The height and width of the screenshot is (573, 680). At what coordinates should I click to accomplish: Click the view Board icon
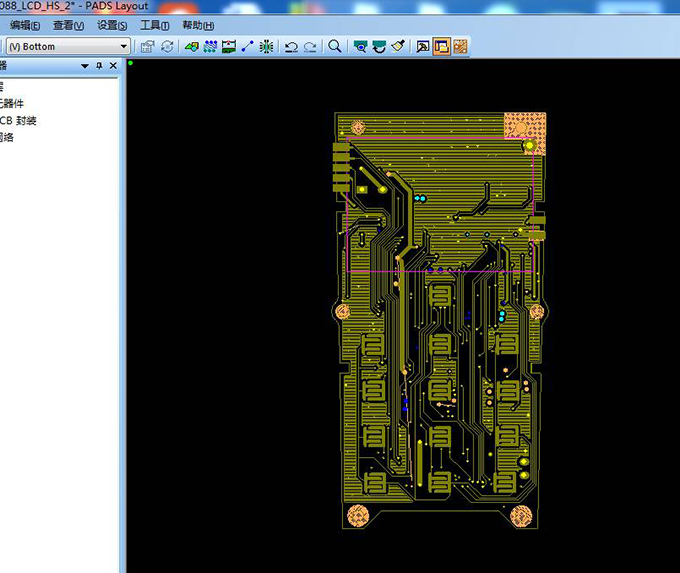point(360,46)
